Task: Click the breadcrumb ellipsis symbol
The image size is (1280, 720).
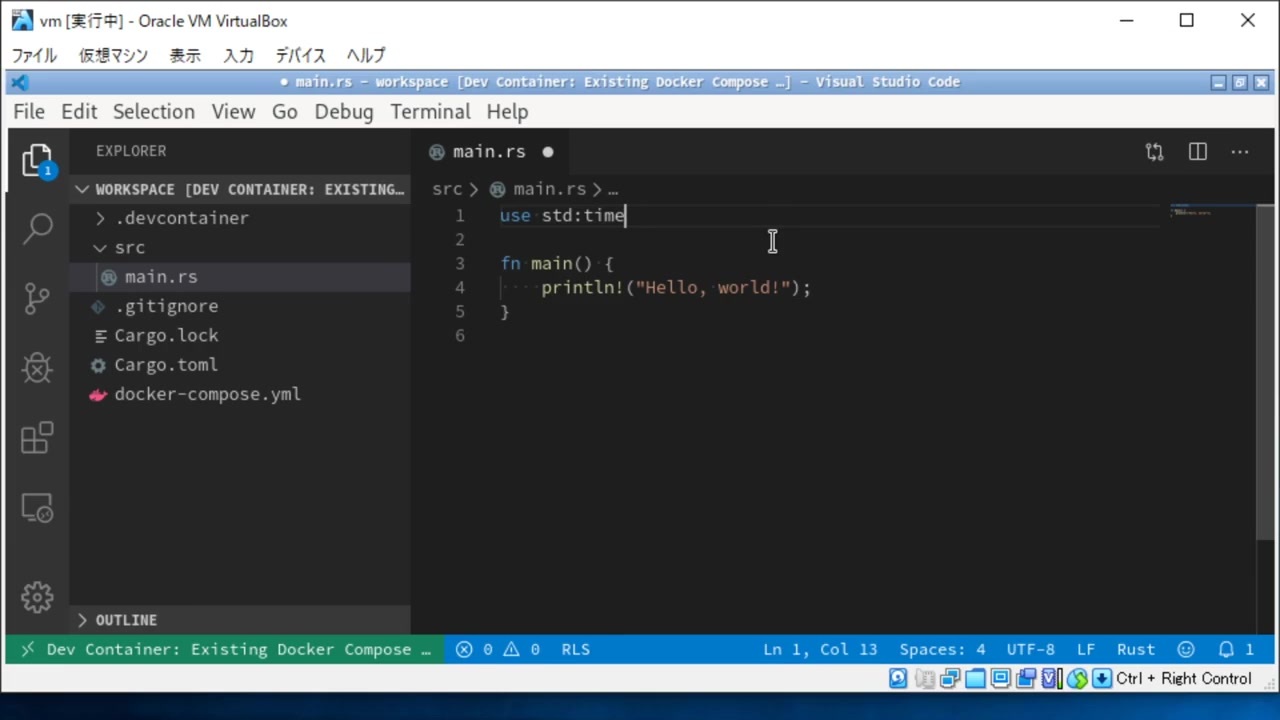Action: [612, 189]
